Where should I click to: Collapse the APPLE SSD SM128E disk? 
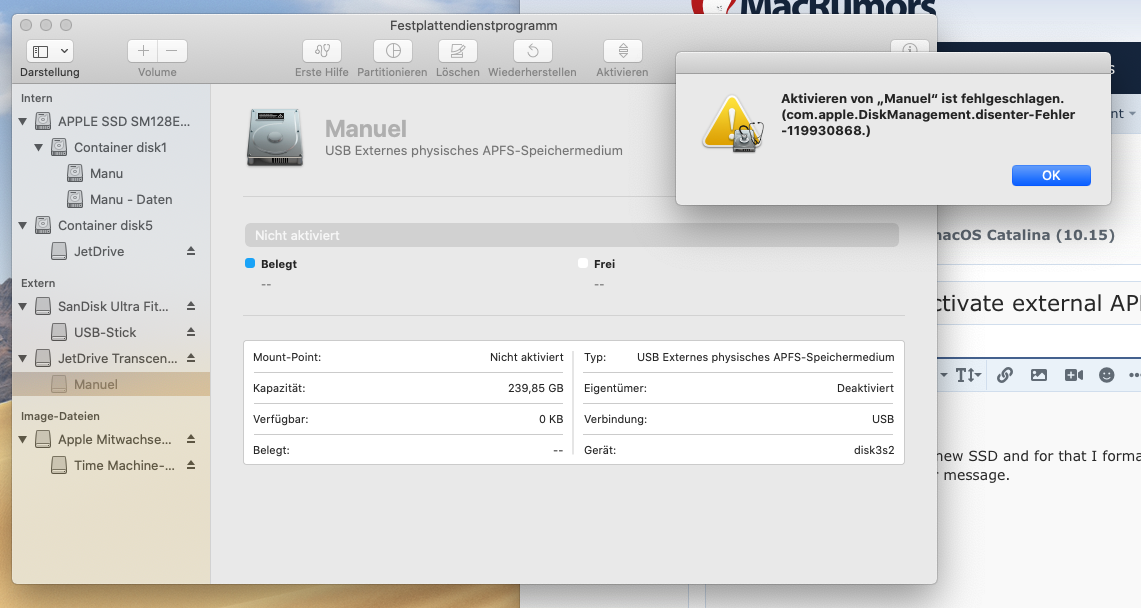click(x=23, y=121)
